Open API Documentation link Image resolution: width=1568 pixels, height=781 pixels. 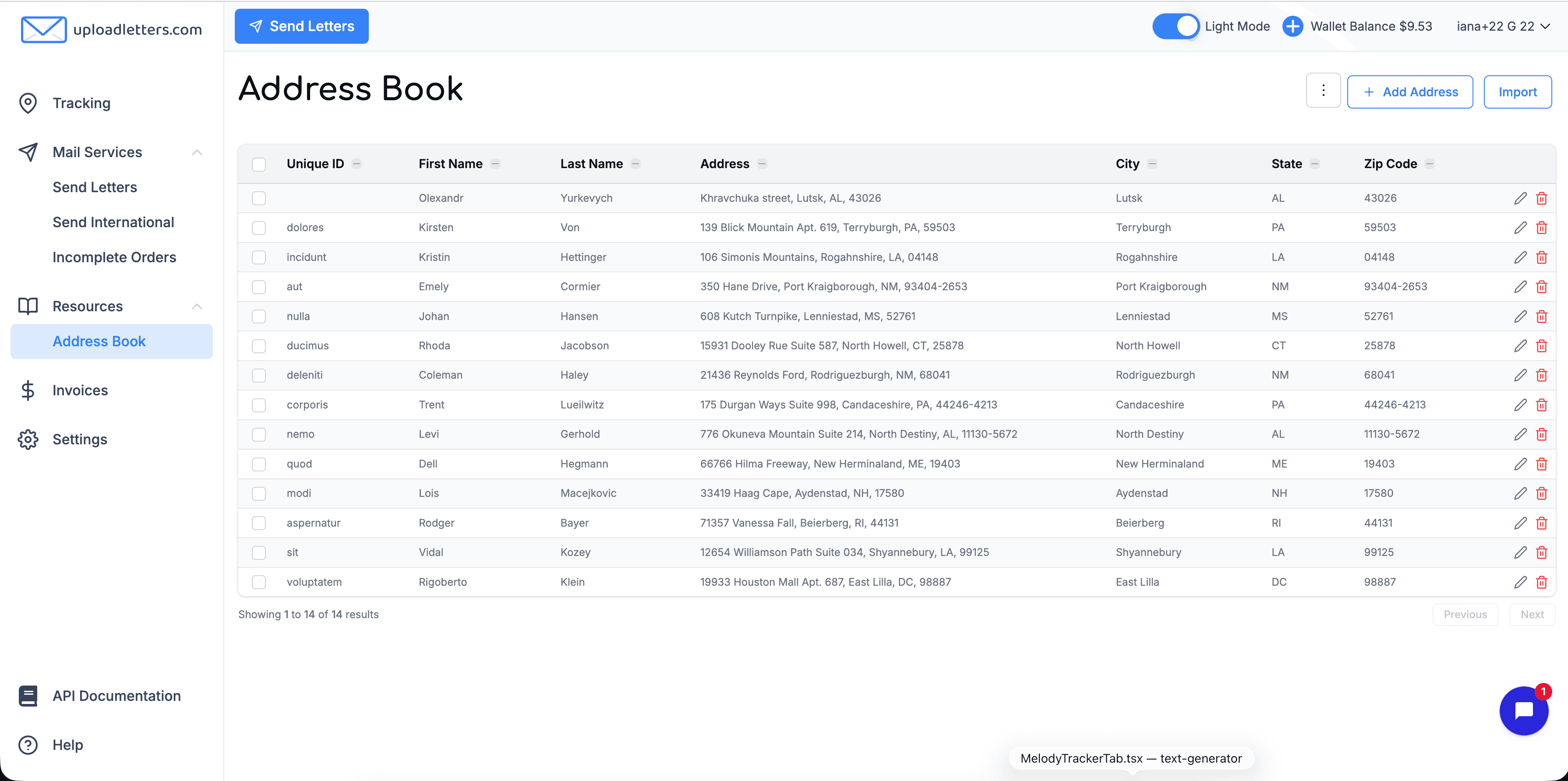pyautogui.click(x=116, y=696)
